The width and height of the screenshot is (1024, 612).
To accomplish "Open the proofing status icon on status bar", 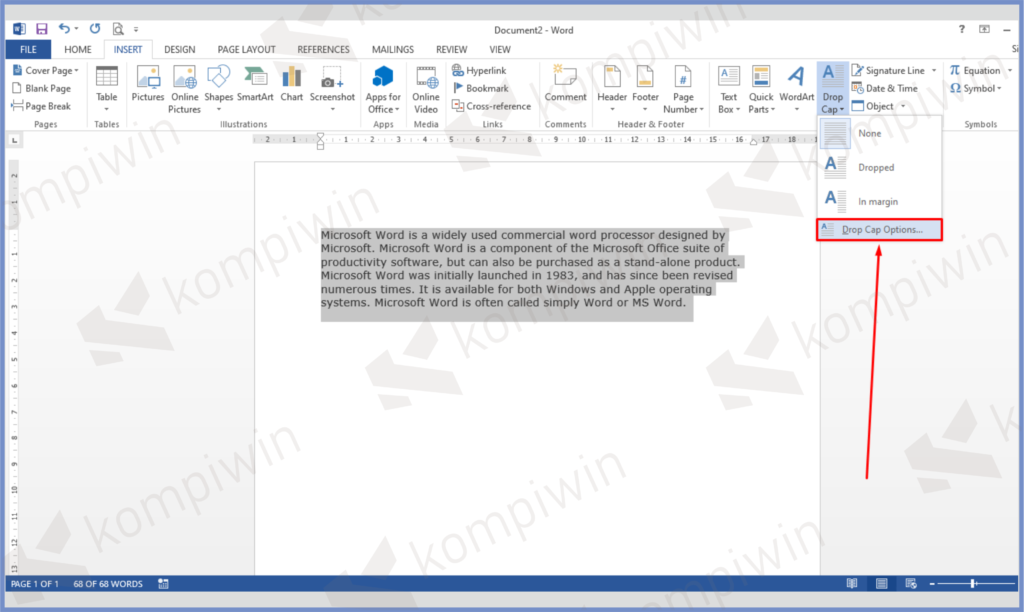I will [163, 583].
